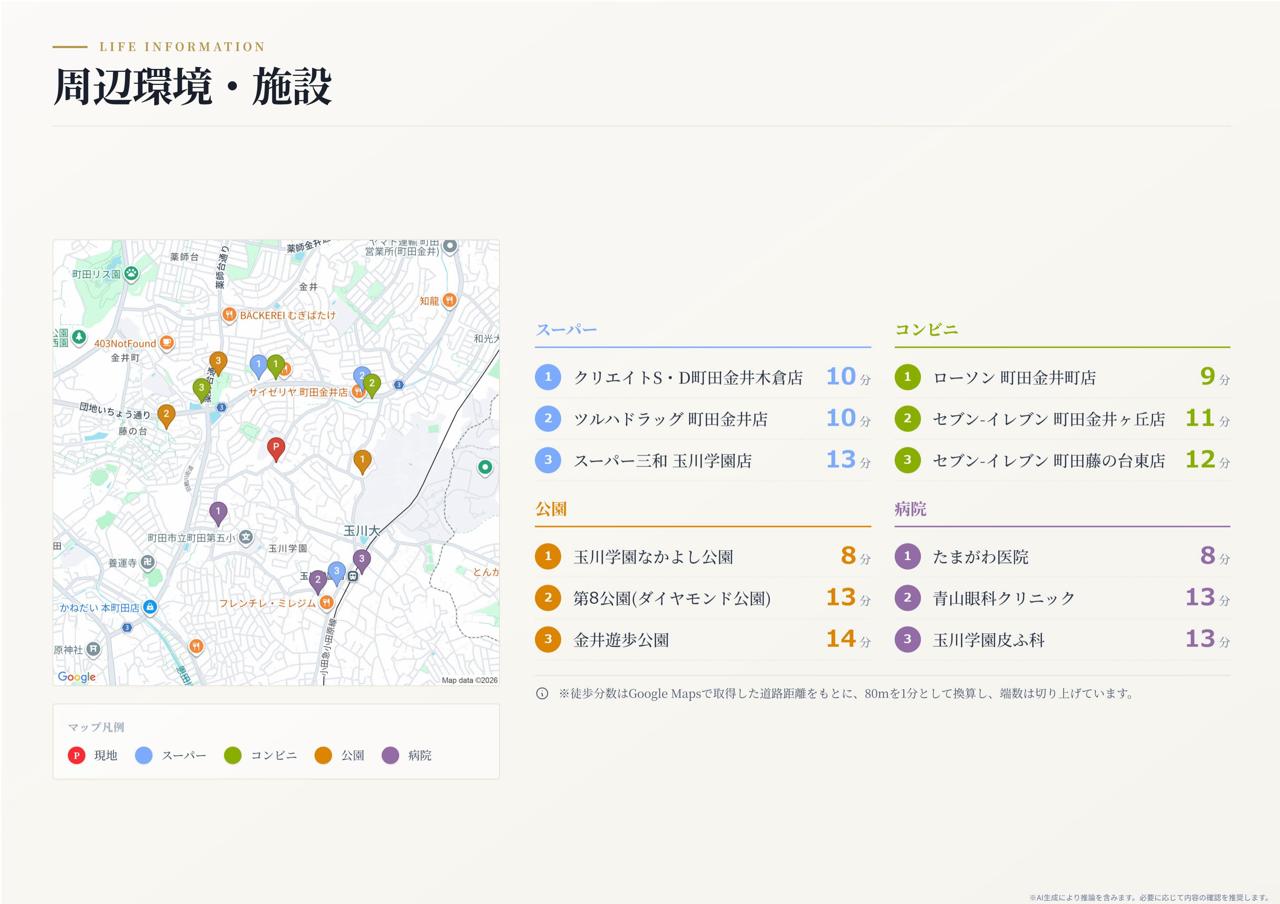Screen dimensions: 1280x904
Task: Click the info icon beside the walking-time footnote
Action: (542, 693)
